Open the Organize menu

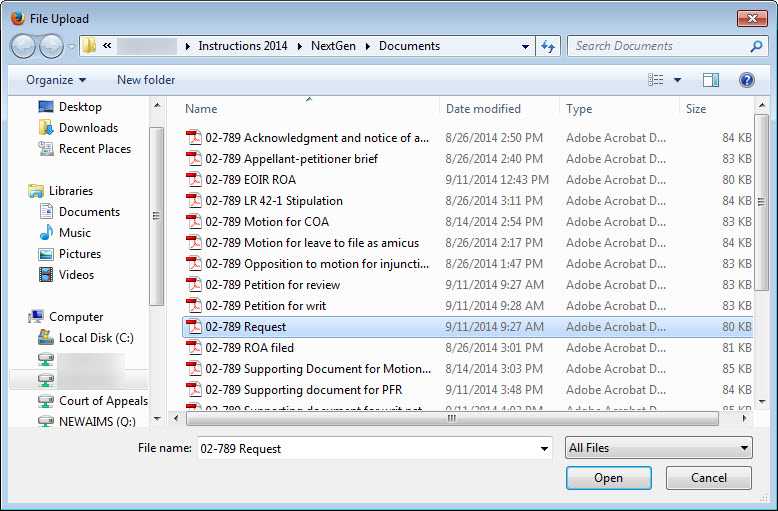click(56, 80)
